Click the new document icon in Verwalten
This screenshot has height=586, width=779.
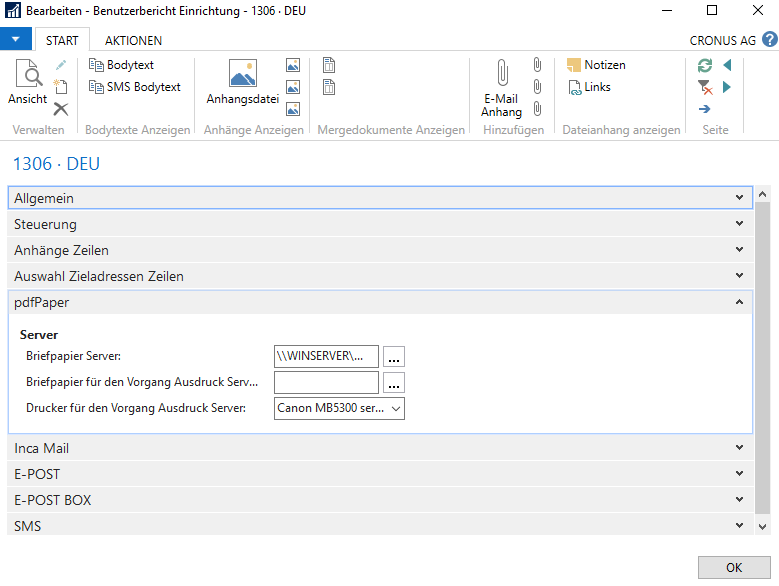pos(61,87)
